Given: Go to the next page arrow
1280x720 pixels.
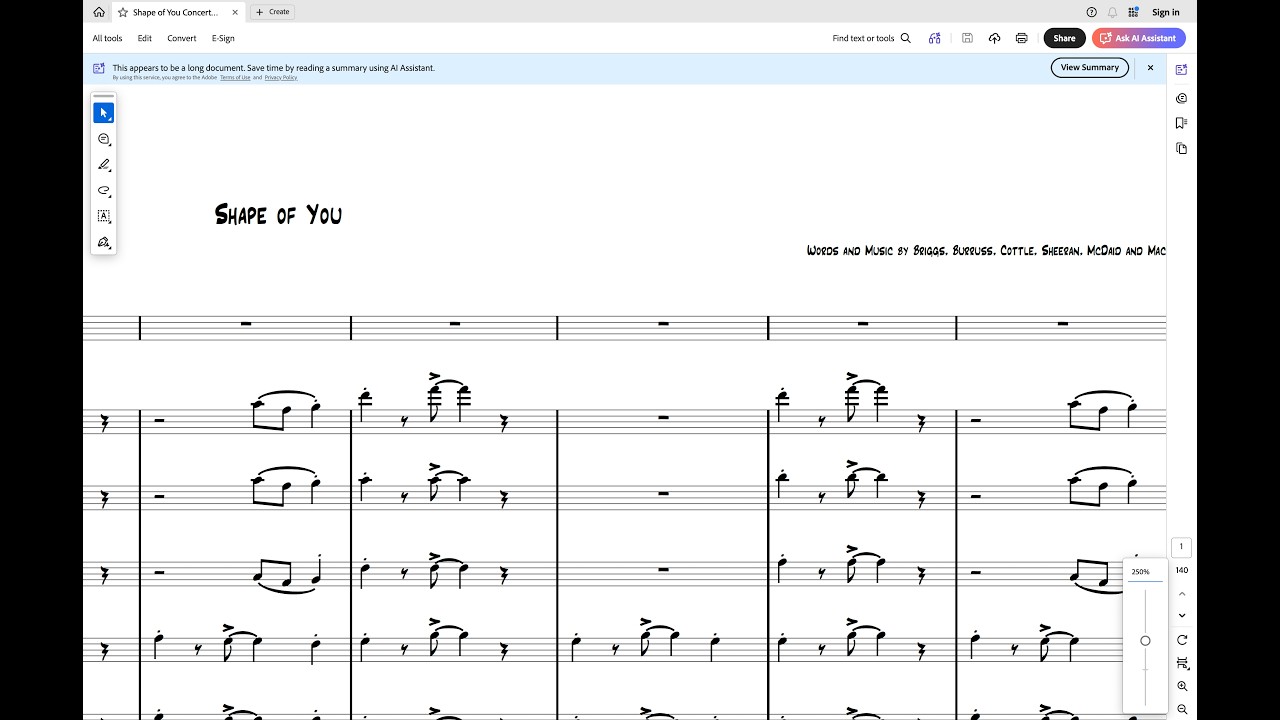Looking at the screenshot, I should (1182, 616).
